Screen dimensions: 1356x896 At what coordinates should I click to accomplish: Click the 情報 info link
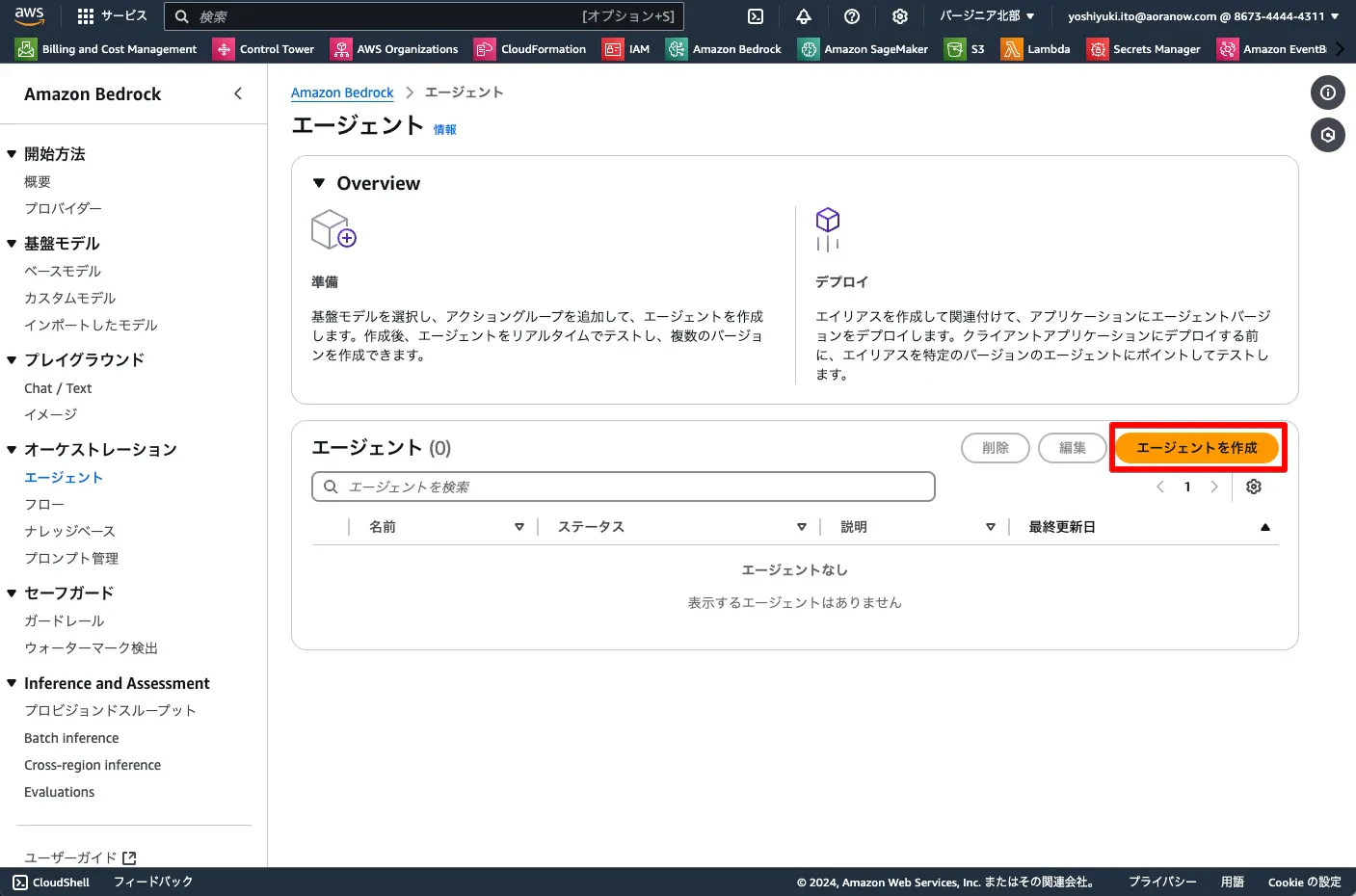[444, 129]
